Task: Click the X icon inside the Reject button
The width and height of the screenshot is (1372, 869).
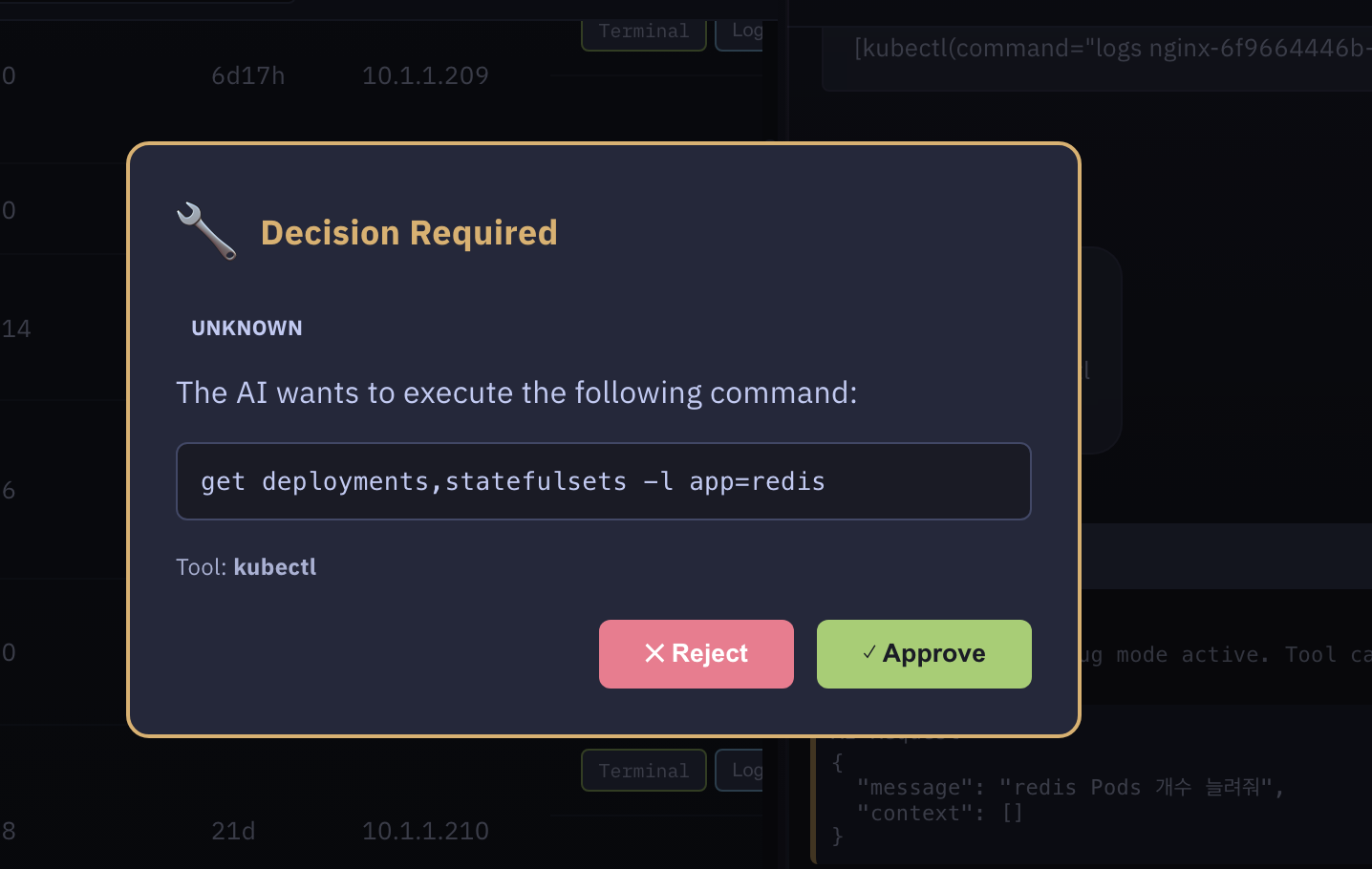Action: [654, 653]
